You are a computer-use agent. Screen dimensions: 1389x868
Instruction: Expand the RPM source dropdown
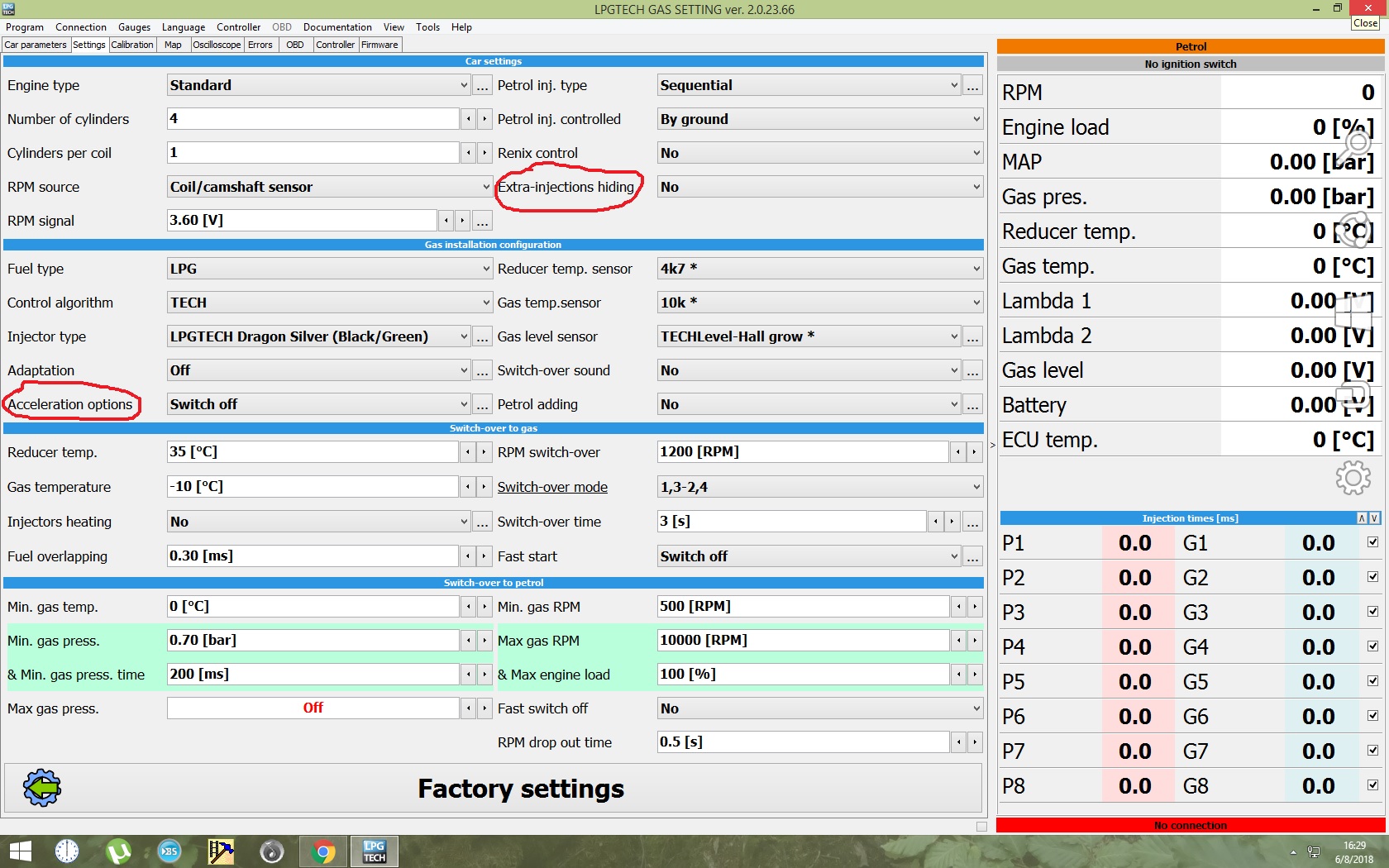coord(330,187)
